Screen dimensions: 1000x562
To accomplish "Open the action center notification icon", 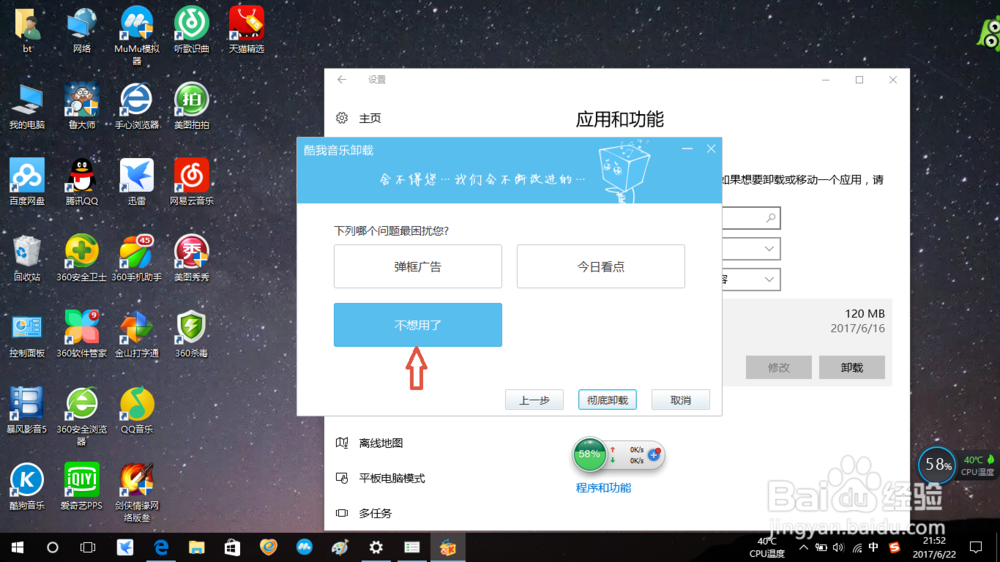I will (x=976, y=547).
